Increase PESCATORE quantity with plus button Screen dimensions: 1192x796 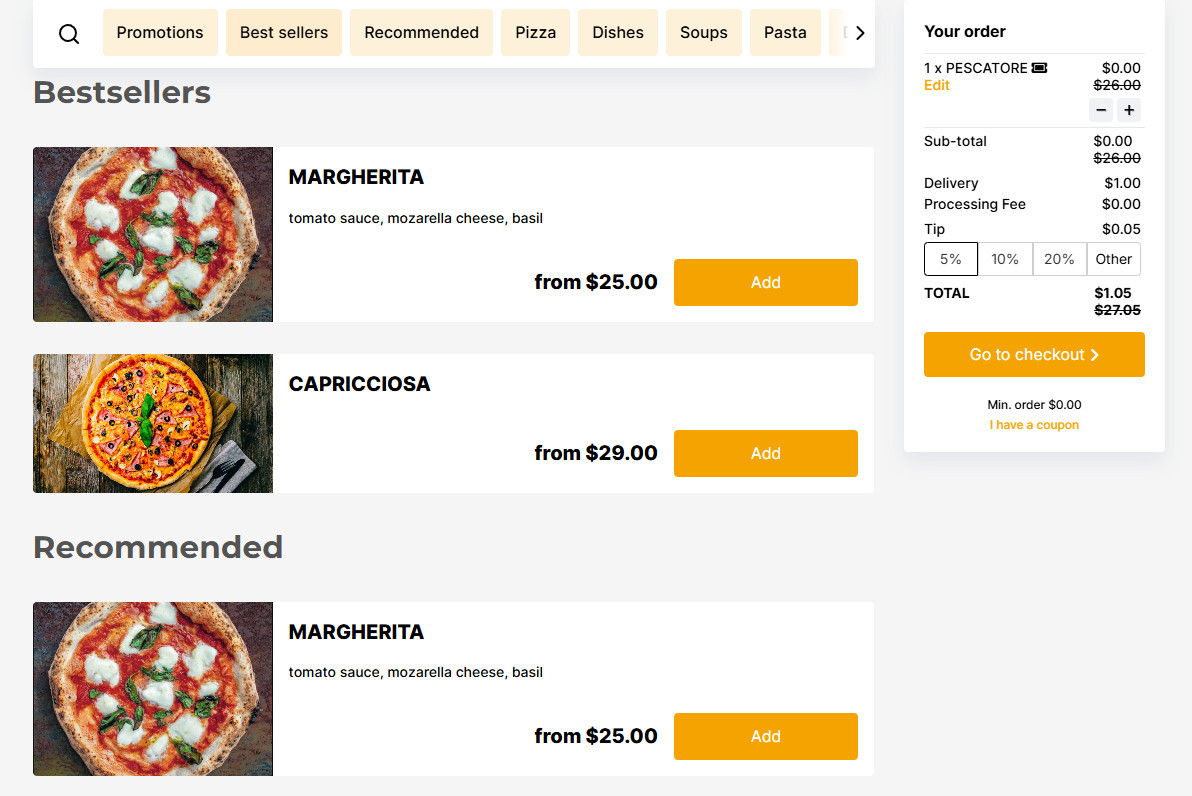click(x=1129, y=110)
